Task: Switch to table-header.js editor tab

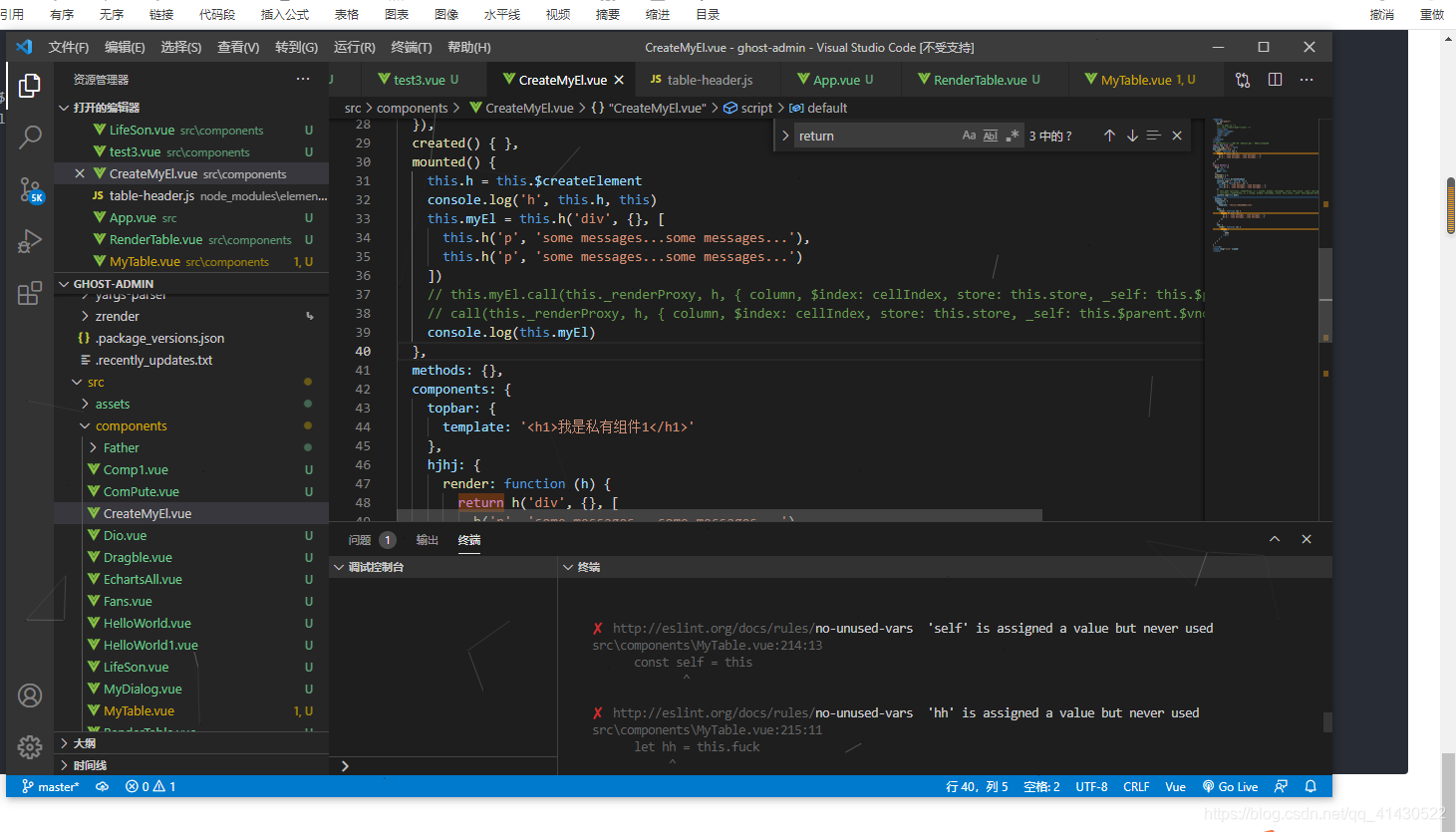Action: (709, 80)
